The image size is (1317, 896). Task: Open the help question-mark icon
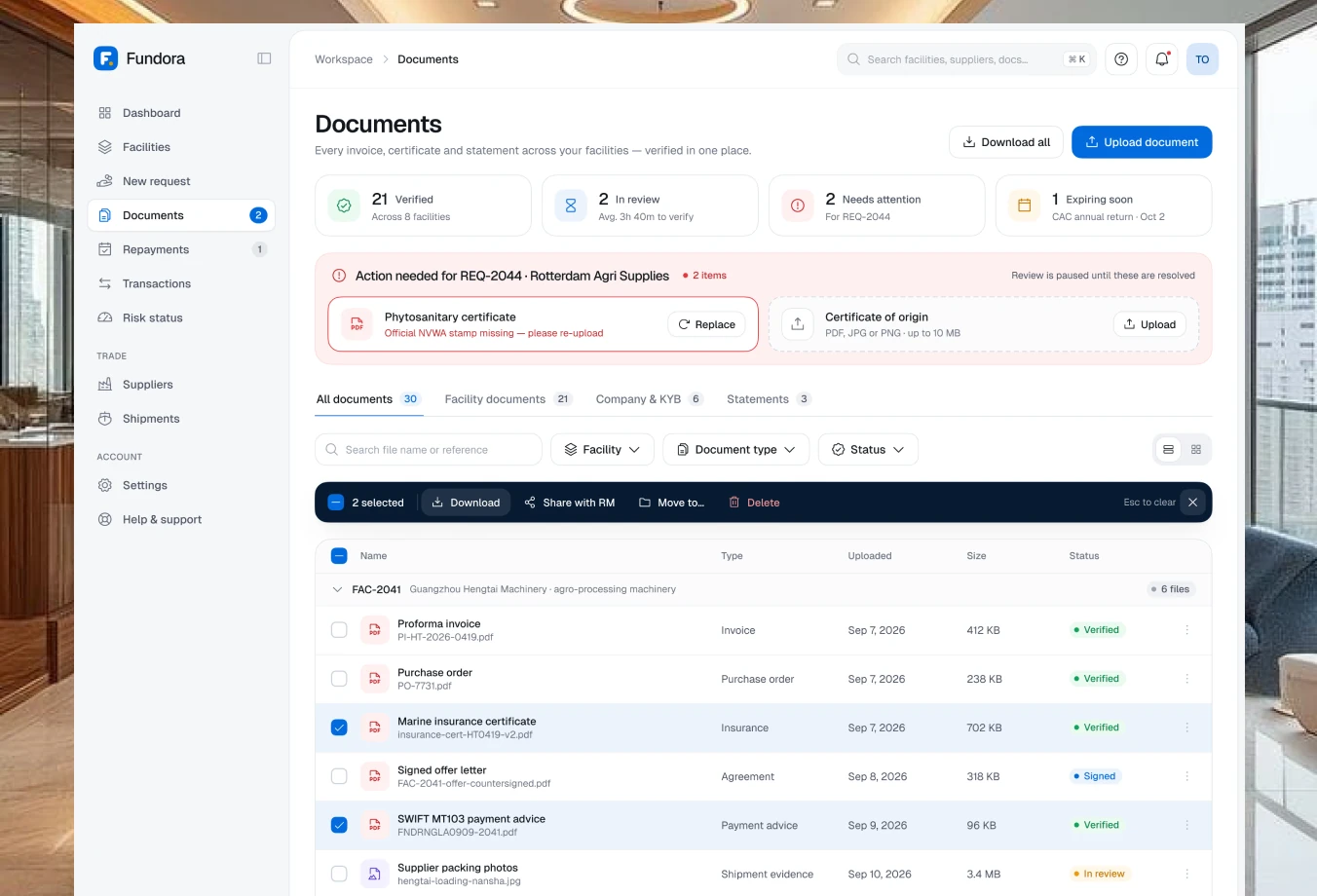coord(1121,59)
